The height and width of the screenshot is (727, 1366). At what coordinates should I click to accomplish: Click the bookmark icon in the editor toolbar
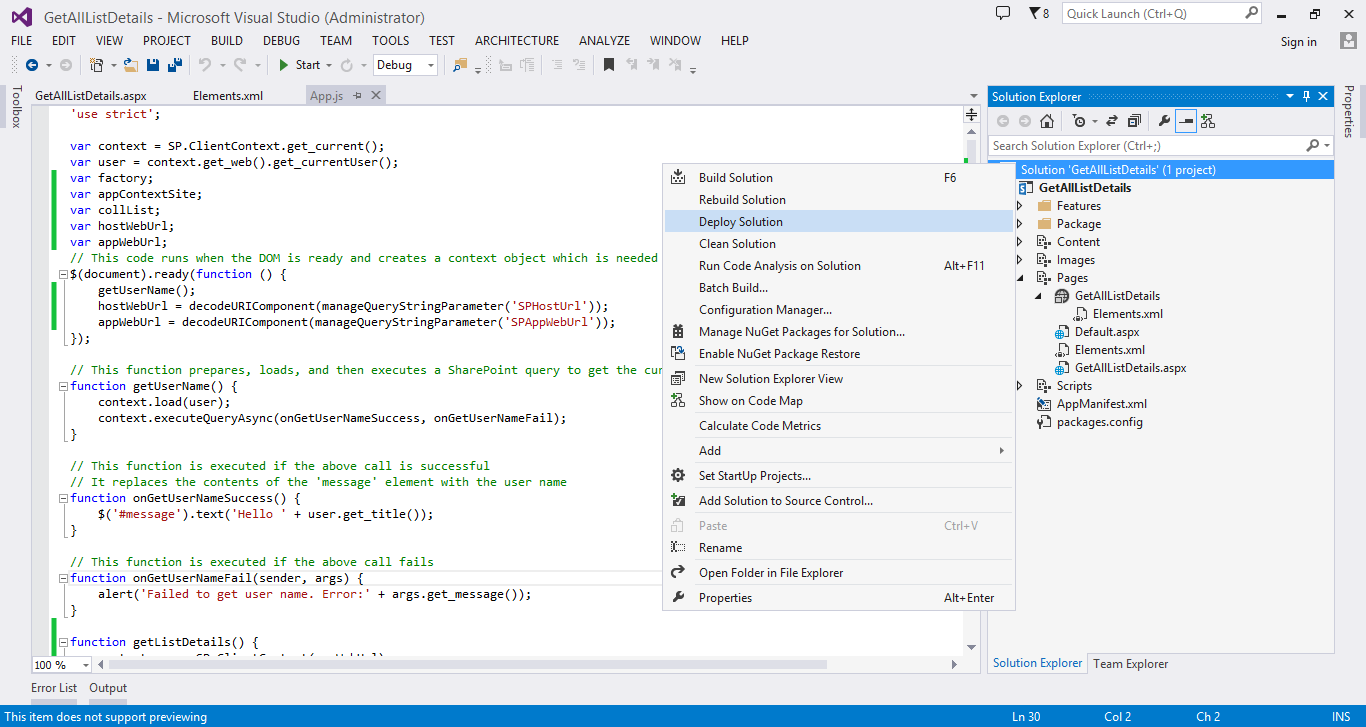click(608, 65)
